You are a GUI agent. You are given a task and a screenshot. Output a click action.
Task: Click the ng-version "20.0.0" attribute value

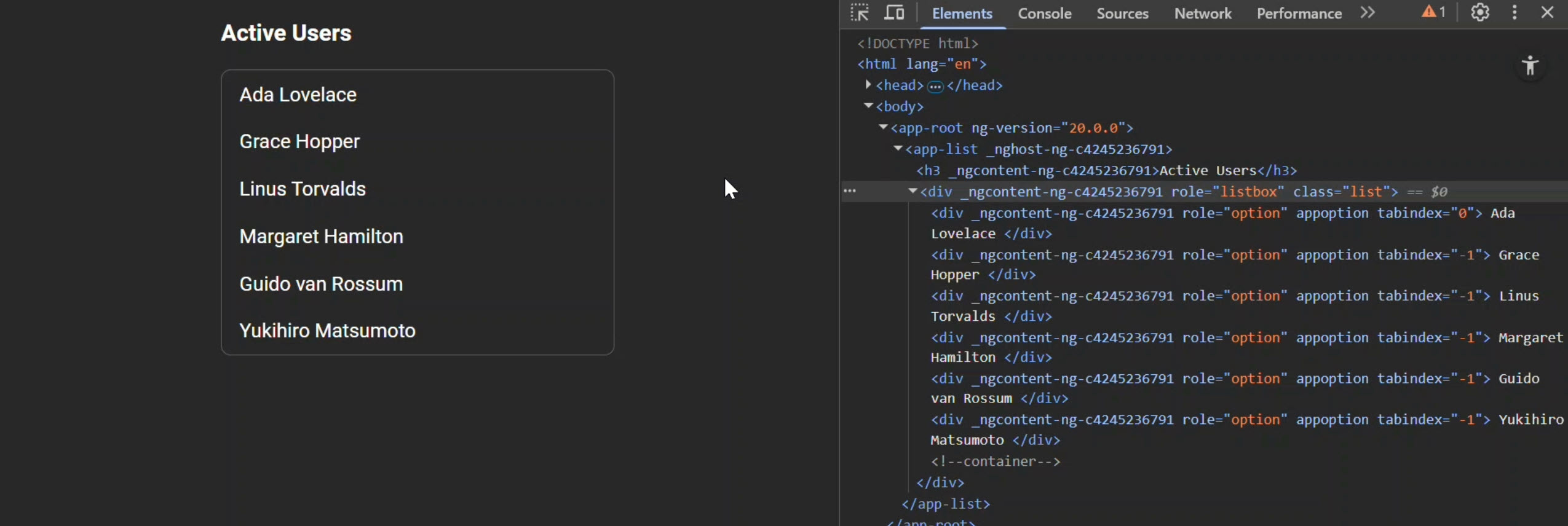point(1093,128)
